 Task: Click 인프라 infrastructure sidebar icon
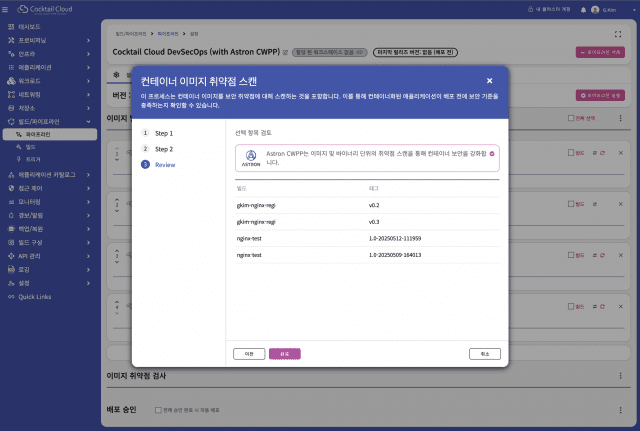tap(11, 53)
